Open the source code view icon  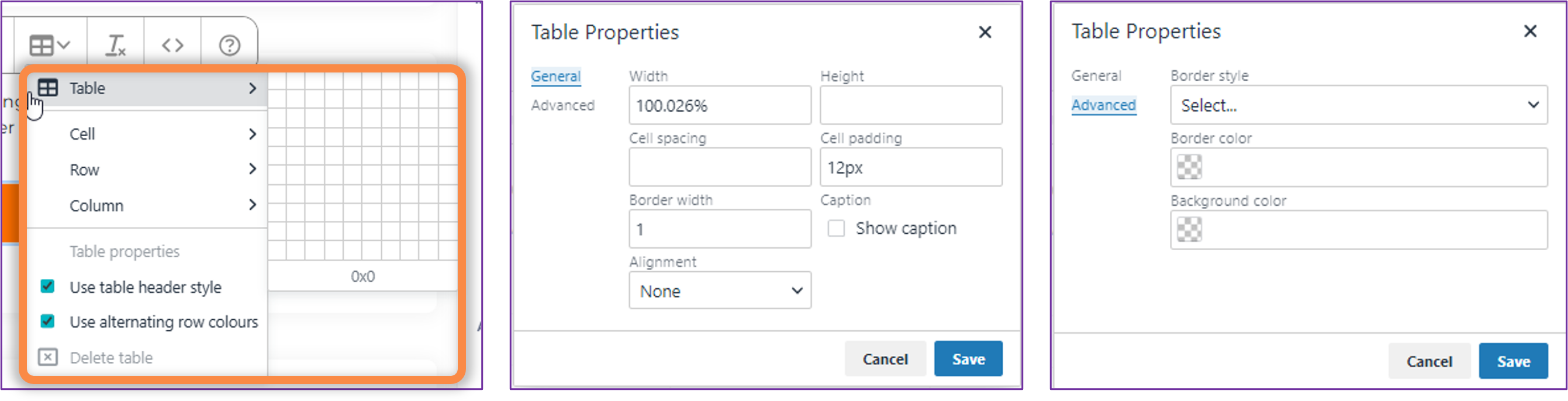(x=172, y=45)
